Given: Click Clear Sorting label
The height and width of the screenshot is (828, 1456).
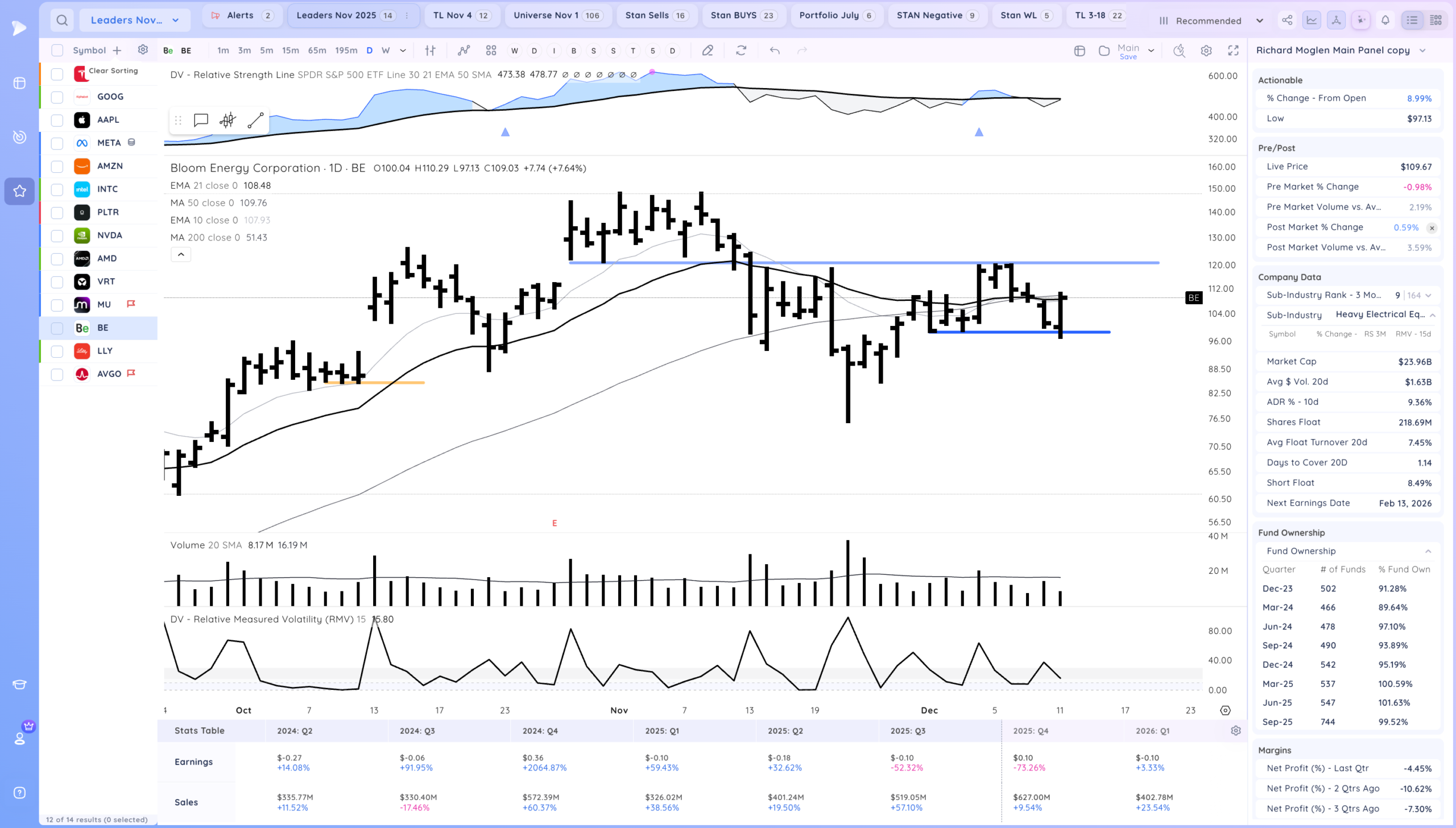Looking at the screenshot, I should [113, 71].
